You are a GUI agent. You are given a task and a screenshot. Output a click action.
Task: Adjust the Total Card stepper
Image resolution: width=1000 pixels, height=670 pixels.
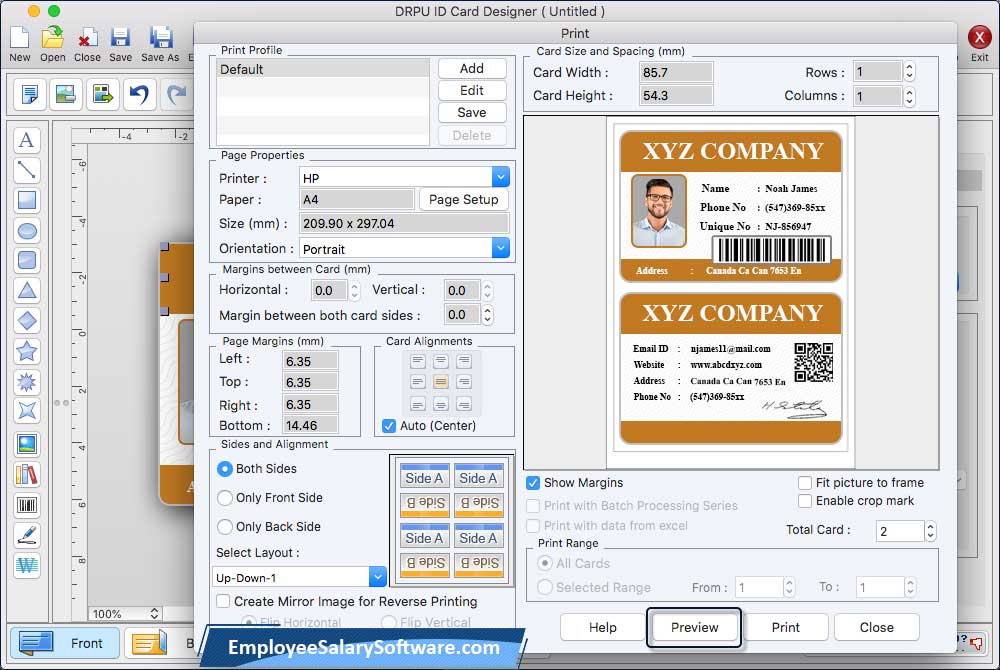coord(930,531)
